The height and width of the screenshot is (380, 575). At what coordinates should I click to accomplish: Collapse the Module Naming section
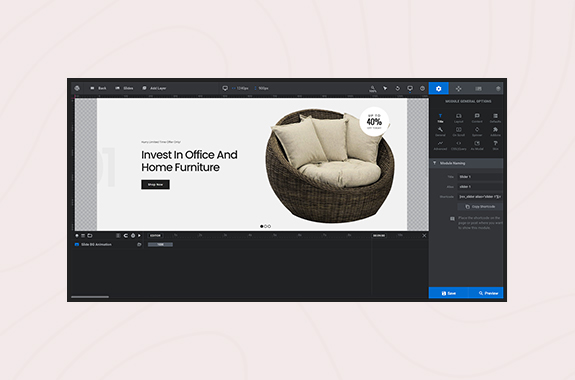pos(466,163)
